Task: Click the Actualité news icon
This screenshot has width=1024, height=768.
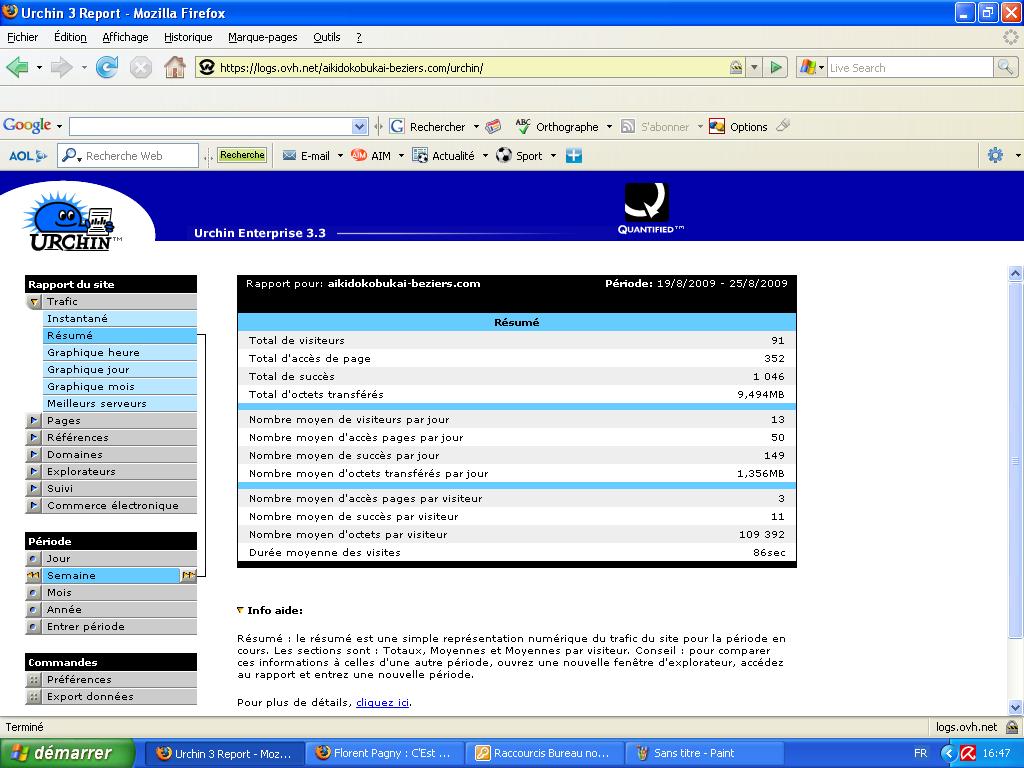Action: click(420, 155)
